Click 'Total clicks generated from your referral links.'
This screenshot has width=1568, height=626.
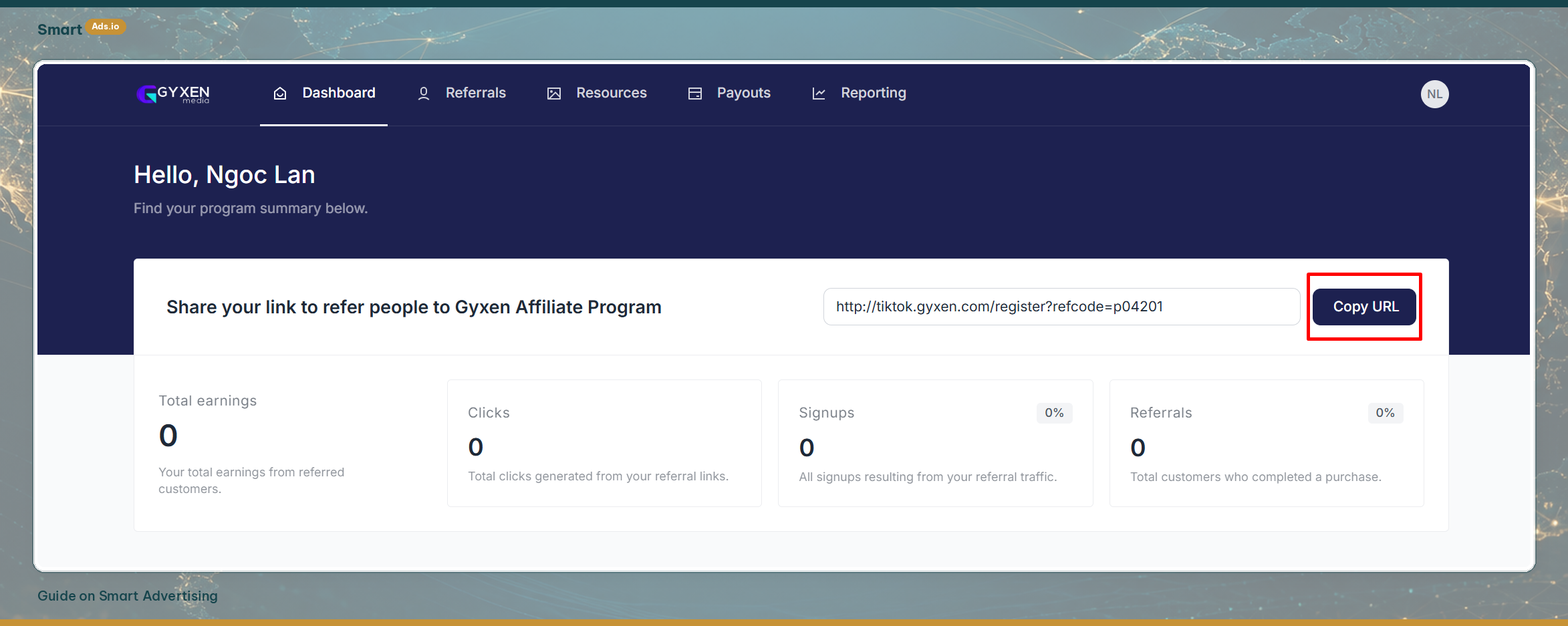(598, 476)
